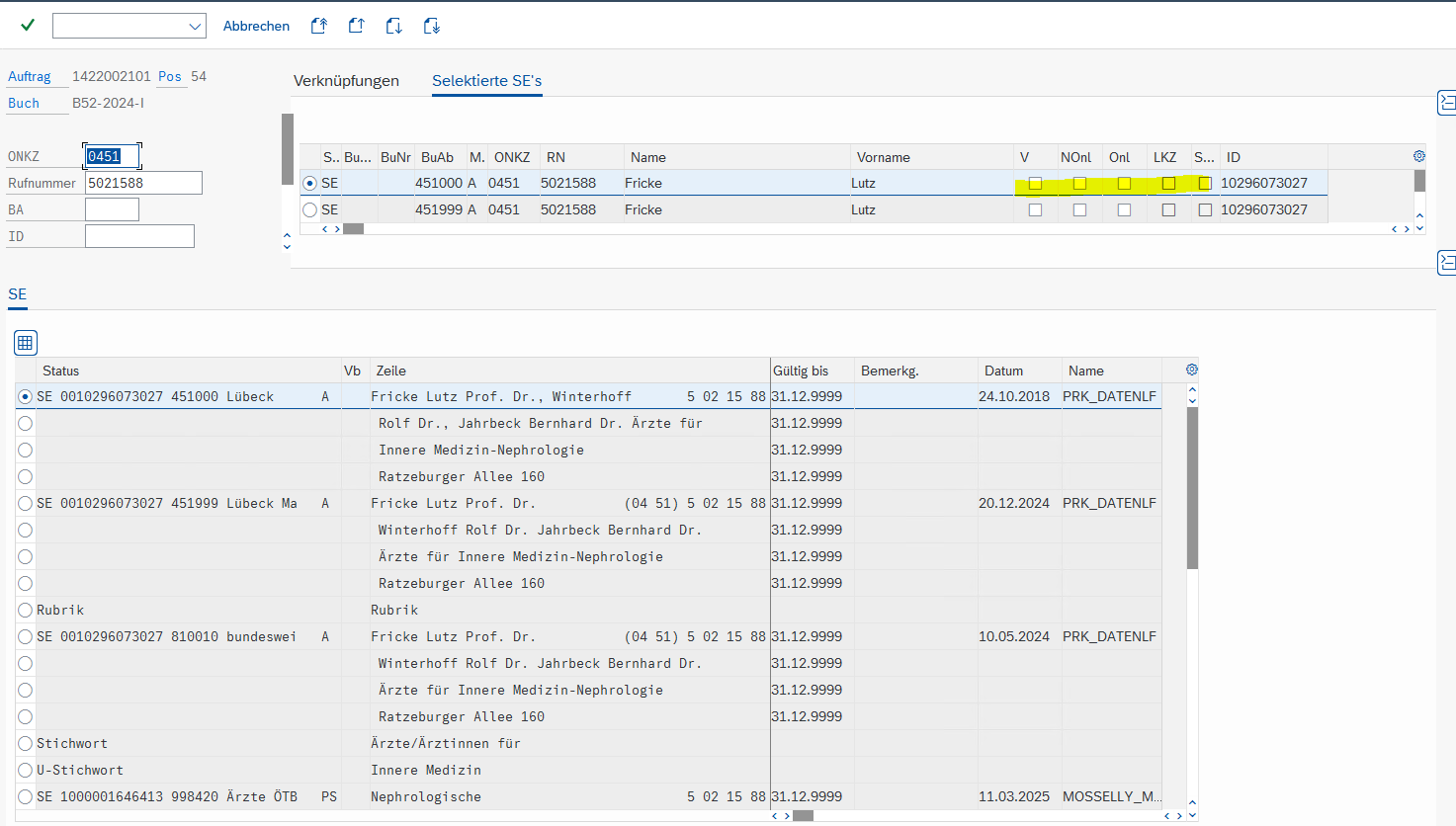This screenshot has height=826, width=1456.
Task: Select radio for the Rubrik row
Action: pos(26,610)
